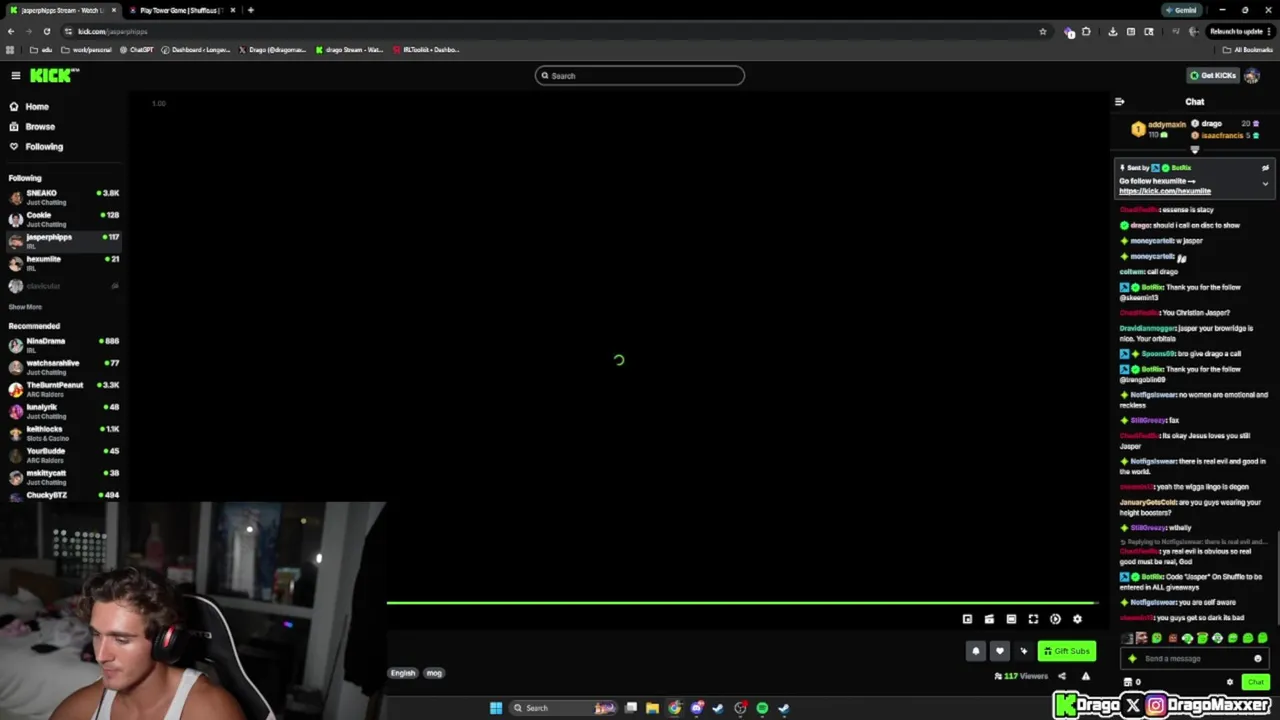Open the video player settings gear

click(x=1077, y=619)
